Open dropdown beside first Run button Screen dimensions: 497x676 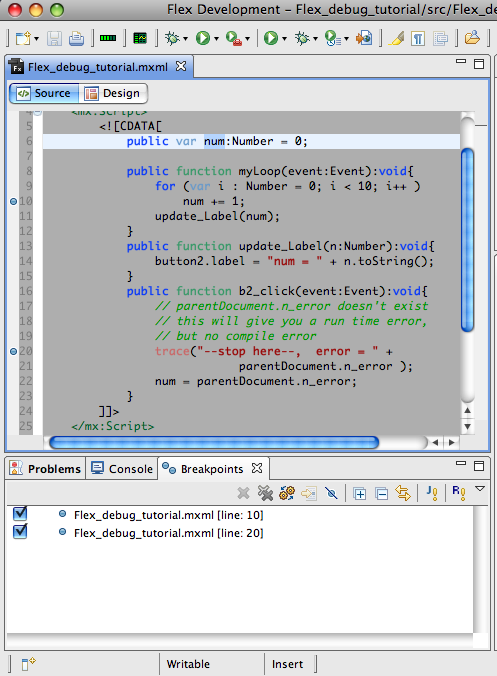pos(216,39)
